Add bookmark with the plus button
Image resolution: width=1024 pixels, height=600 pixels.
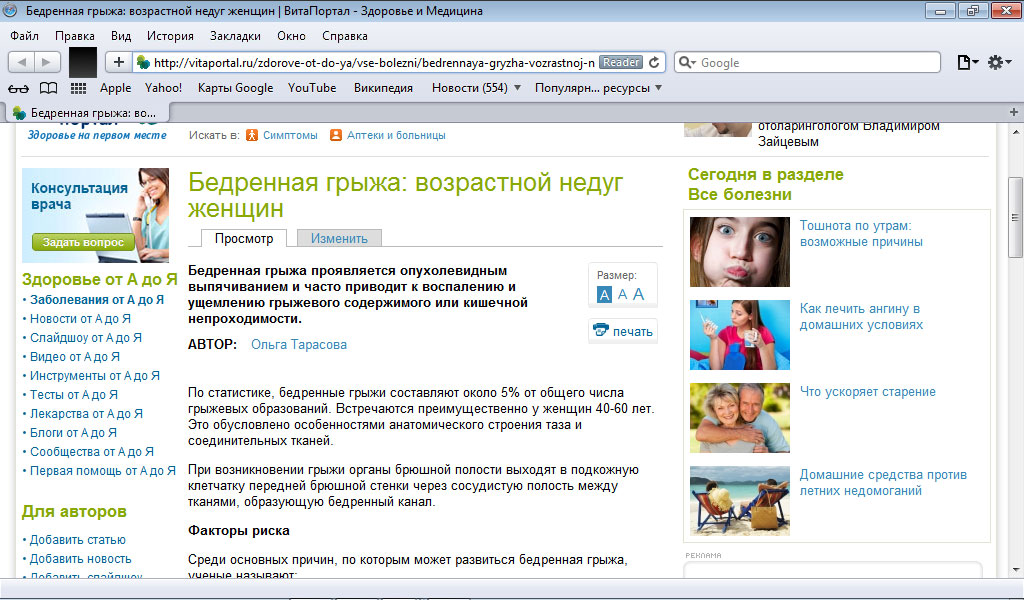click(x=118, y=63)
